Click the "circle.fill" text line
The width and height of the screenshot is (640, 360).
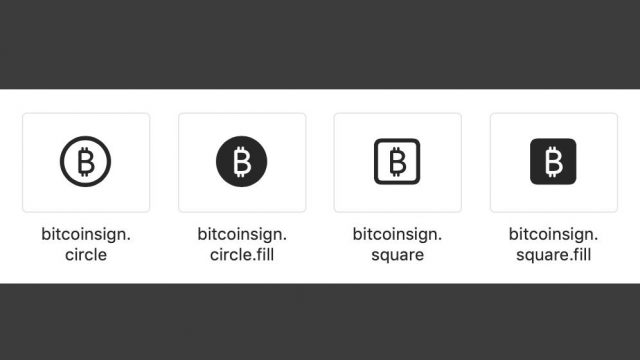point(242,255)
